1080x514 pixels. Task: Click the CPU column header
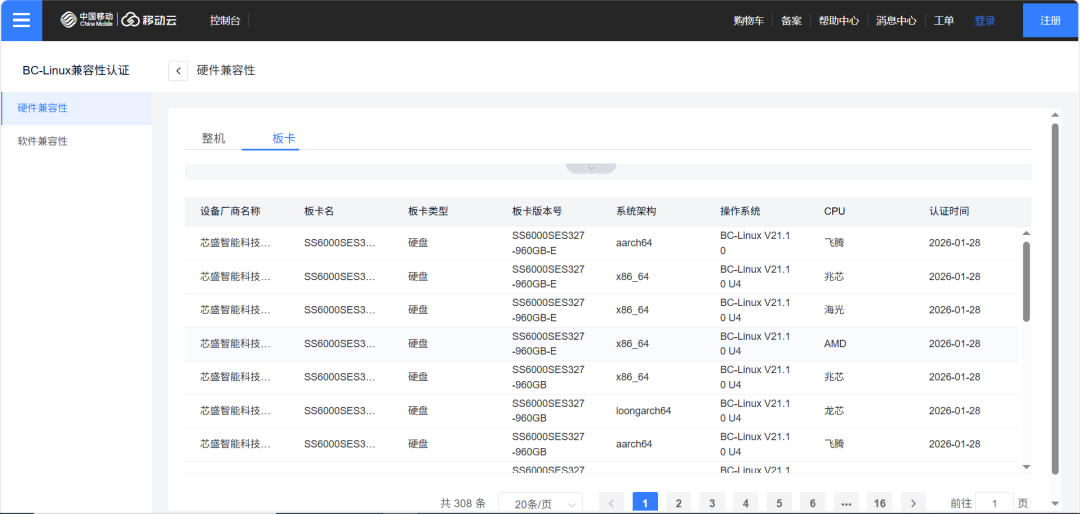click(x=834, y=211)
